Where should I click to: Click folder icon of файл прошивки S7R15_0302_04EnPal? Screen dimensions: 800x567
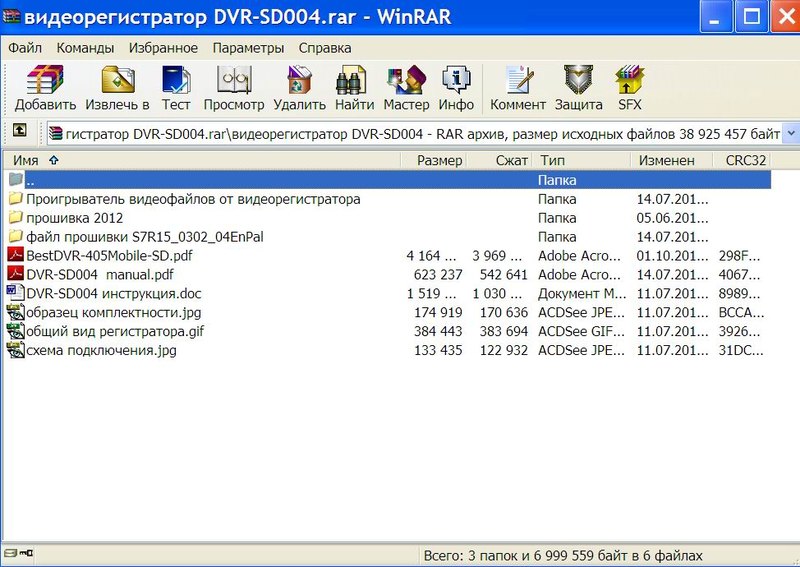[x=16, y=236]
